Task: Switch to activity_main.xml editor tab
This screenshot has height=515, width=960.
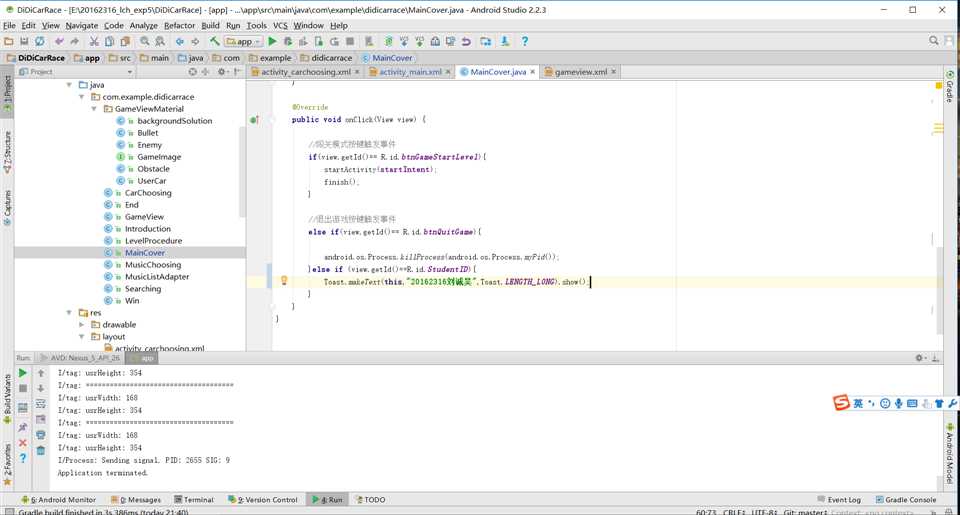Action: [x=410, y=72]
